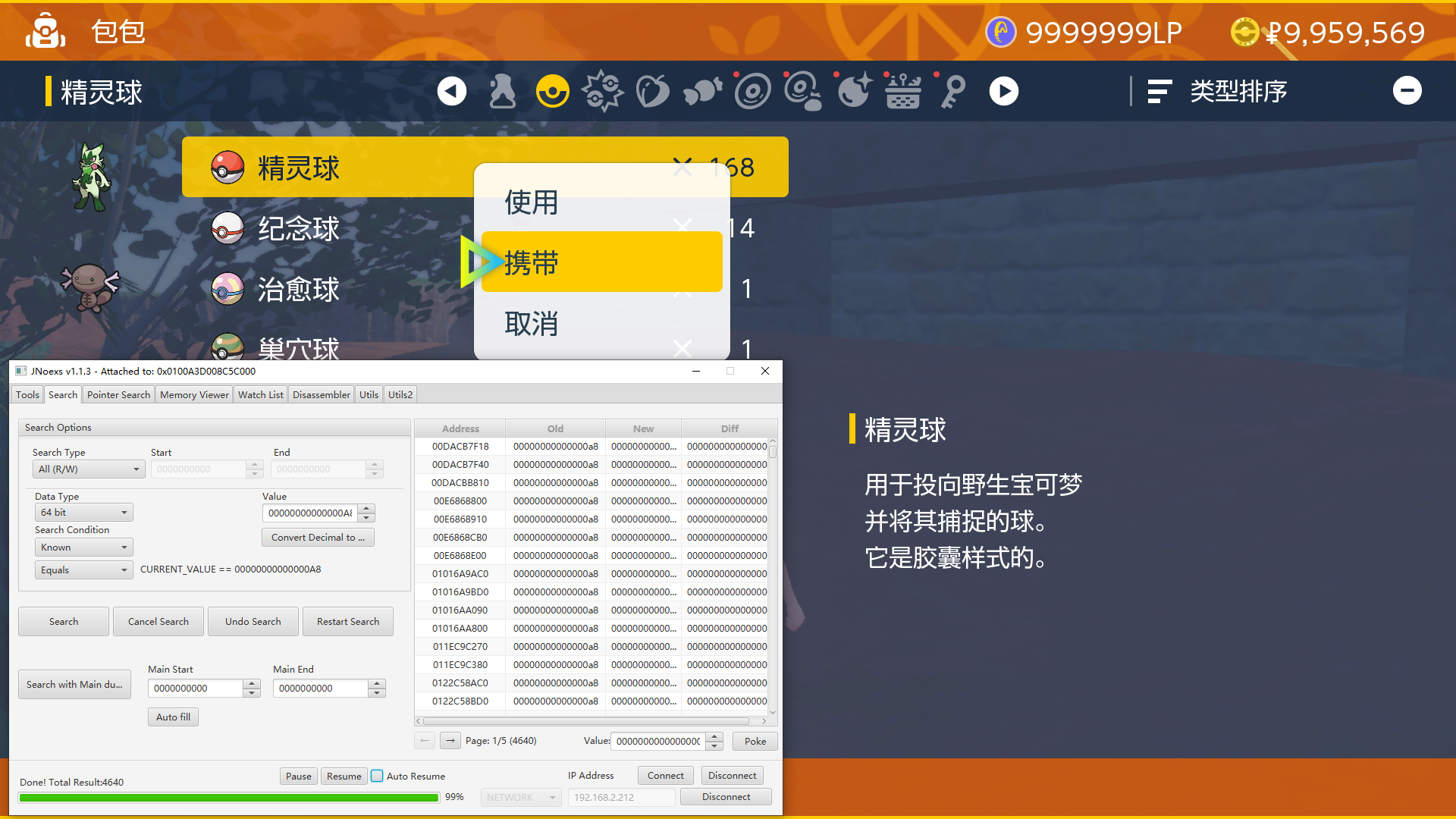
Task: Open the bag icon in the game header
Action: point(45,31)
